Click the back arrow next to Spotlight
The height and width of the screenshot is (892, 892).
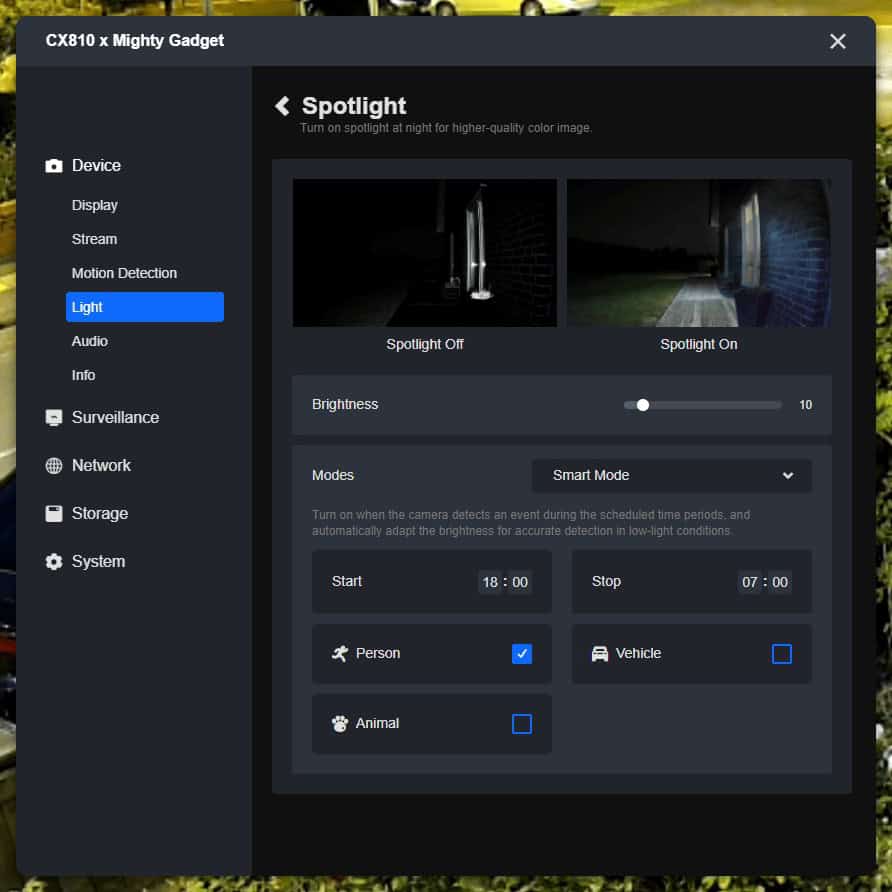pyautogui.click(x=282, y=106)
